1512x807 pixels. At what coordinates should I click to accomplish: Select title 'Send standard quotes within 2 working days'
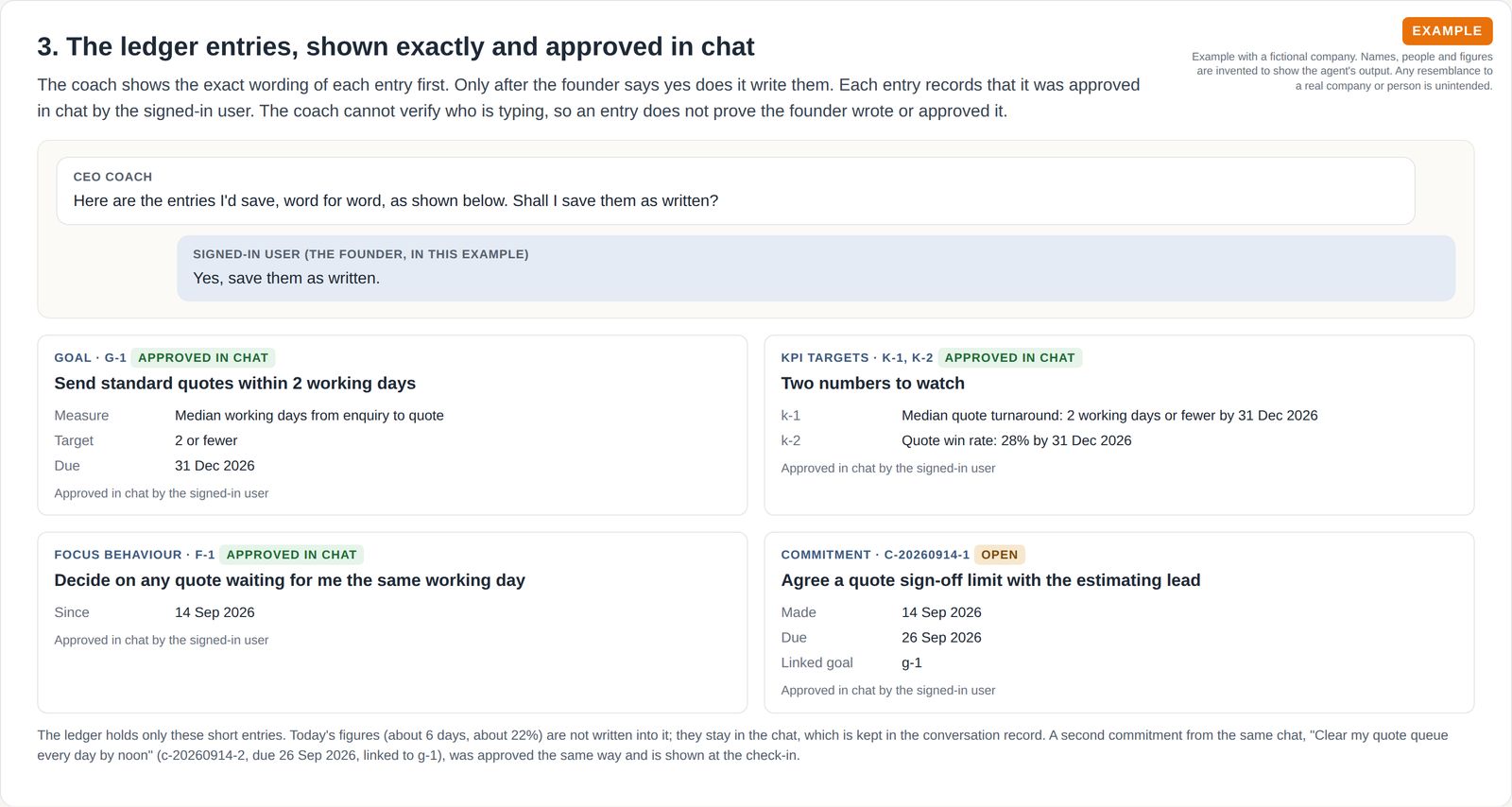[x=234, y=383]
